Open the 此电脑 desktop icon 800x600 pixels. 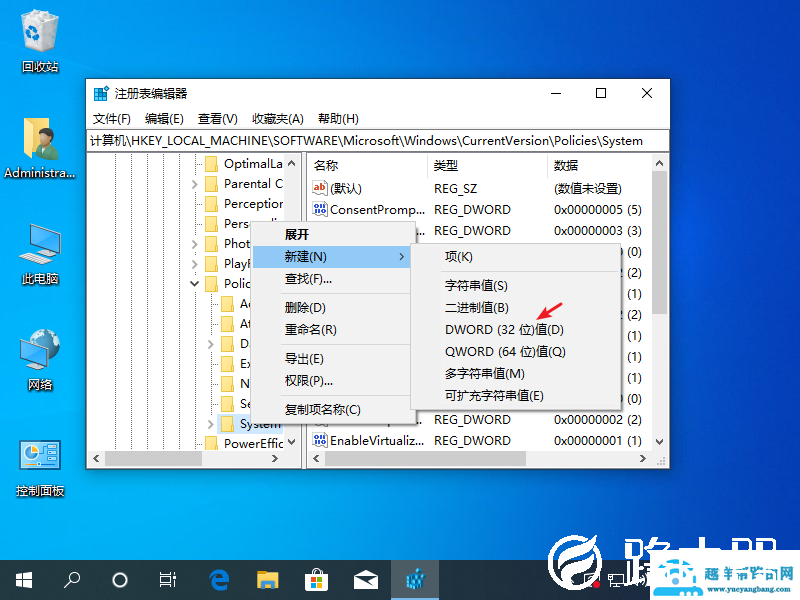coord(40,254)
